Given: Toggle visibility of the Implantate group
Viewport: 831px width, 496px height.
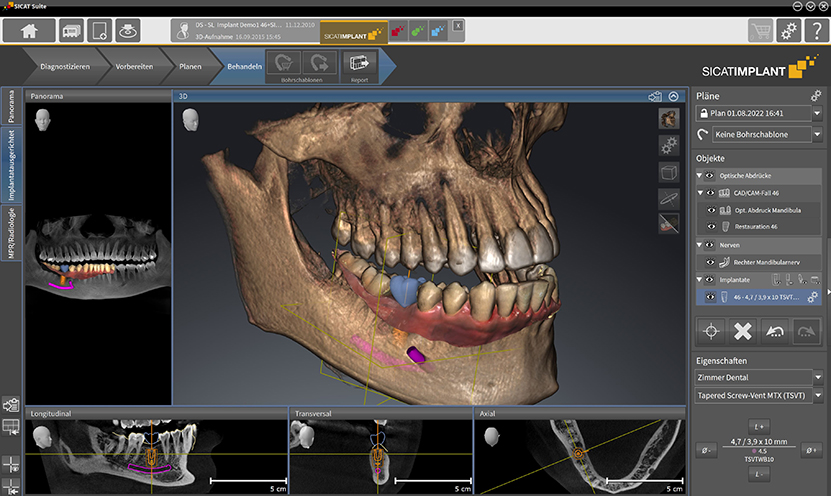Looking at the screenshot, I should click(x=710, y=279).
